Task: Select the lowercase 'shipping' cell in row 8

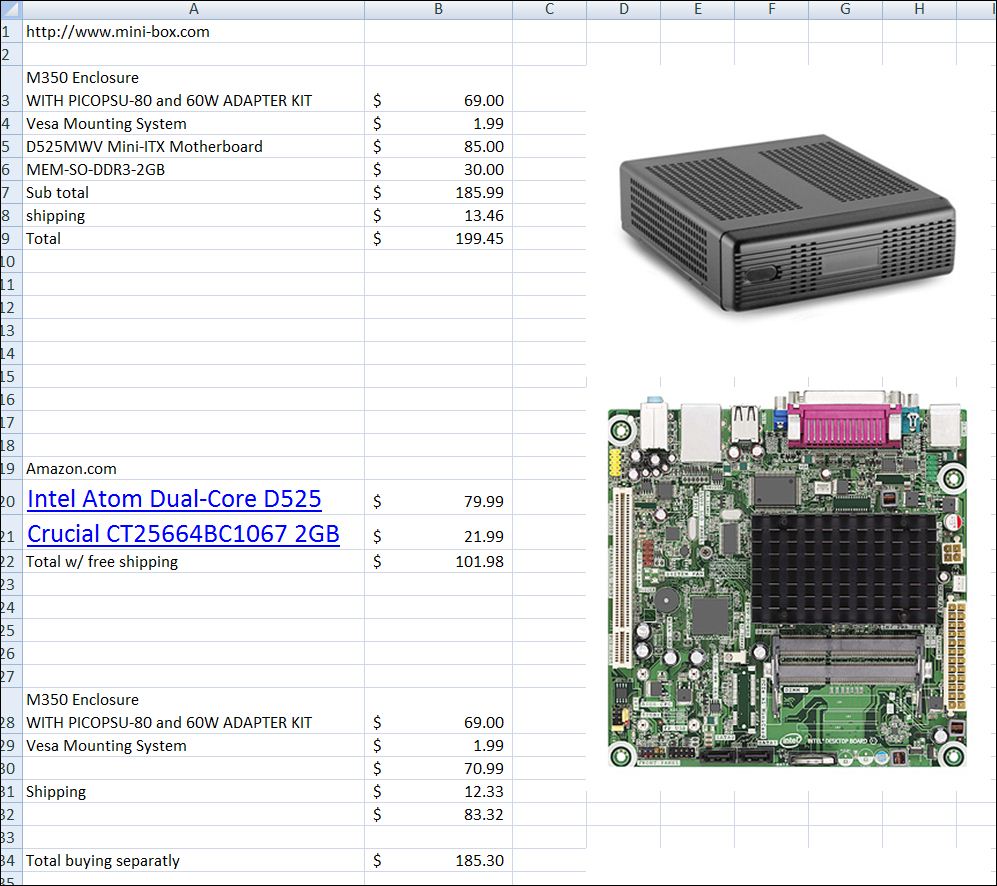Action: 194,215
